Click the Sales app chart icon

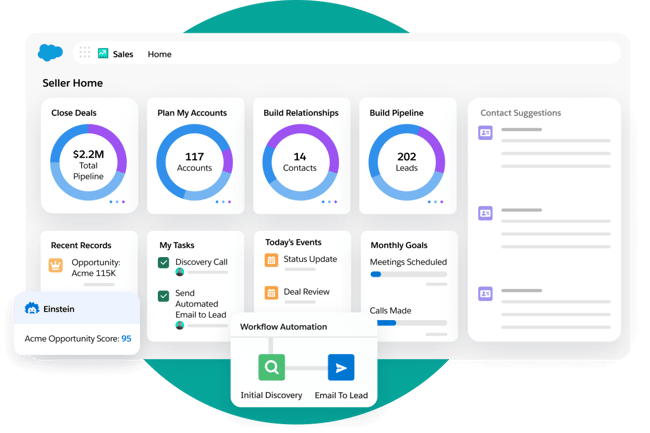click(103, 53)
